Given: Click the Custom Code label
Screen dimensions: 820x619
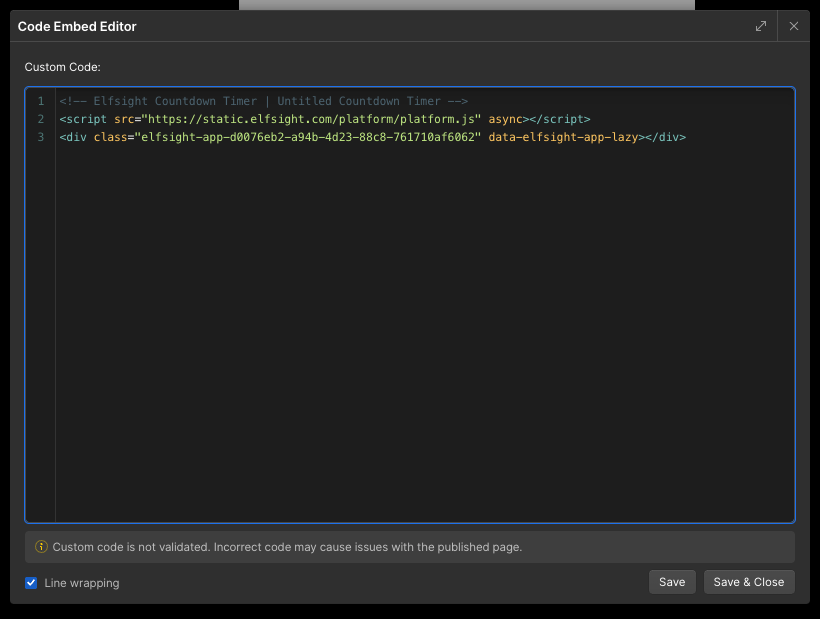Looking at the screenshot, I should 62,67.
